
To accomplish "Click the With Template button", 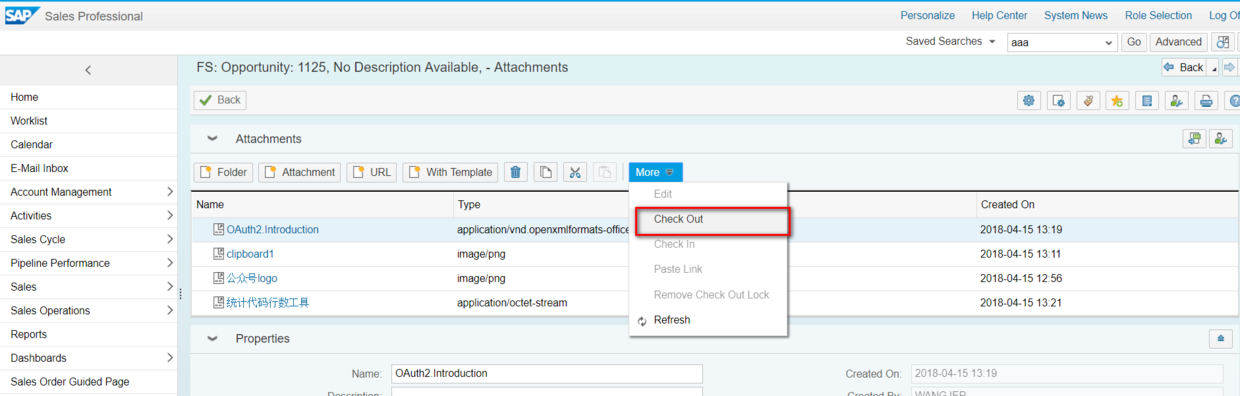I will pos(450,172).
